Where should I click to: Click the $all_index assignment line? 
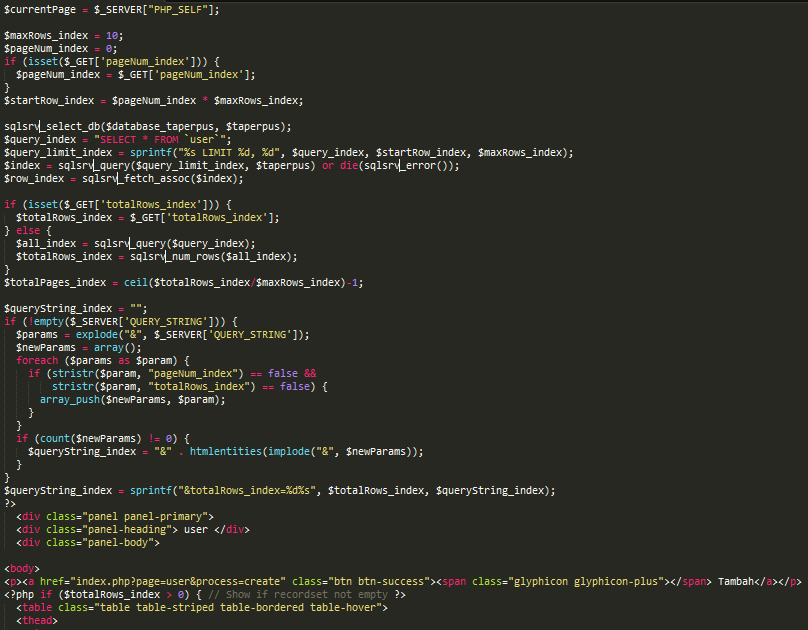[136, 244]
